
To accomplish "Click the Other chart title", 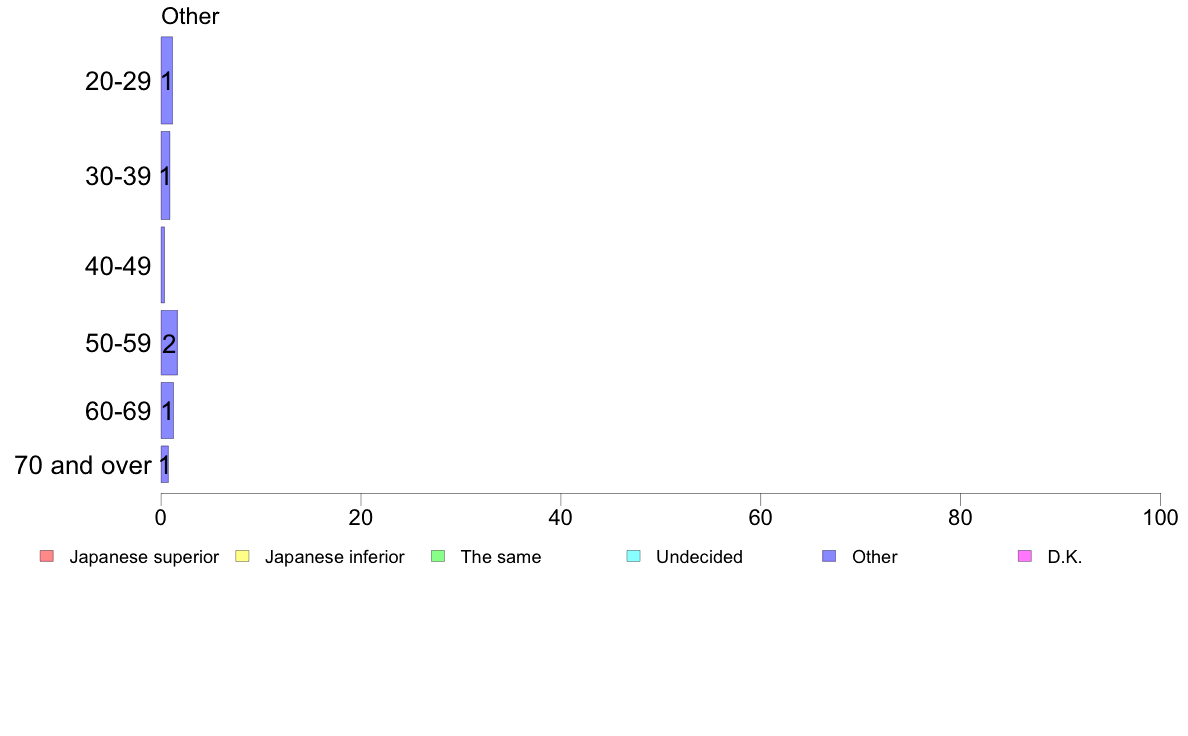I will pos(190,16).
